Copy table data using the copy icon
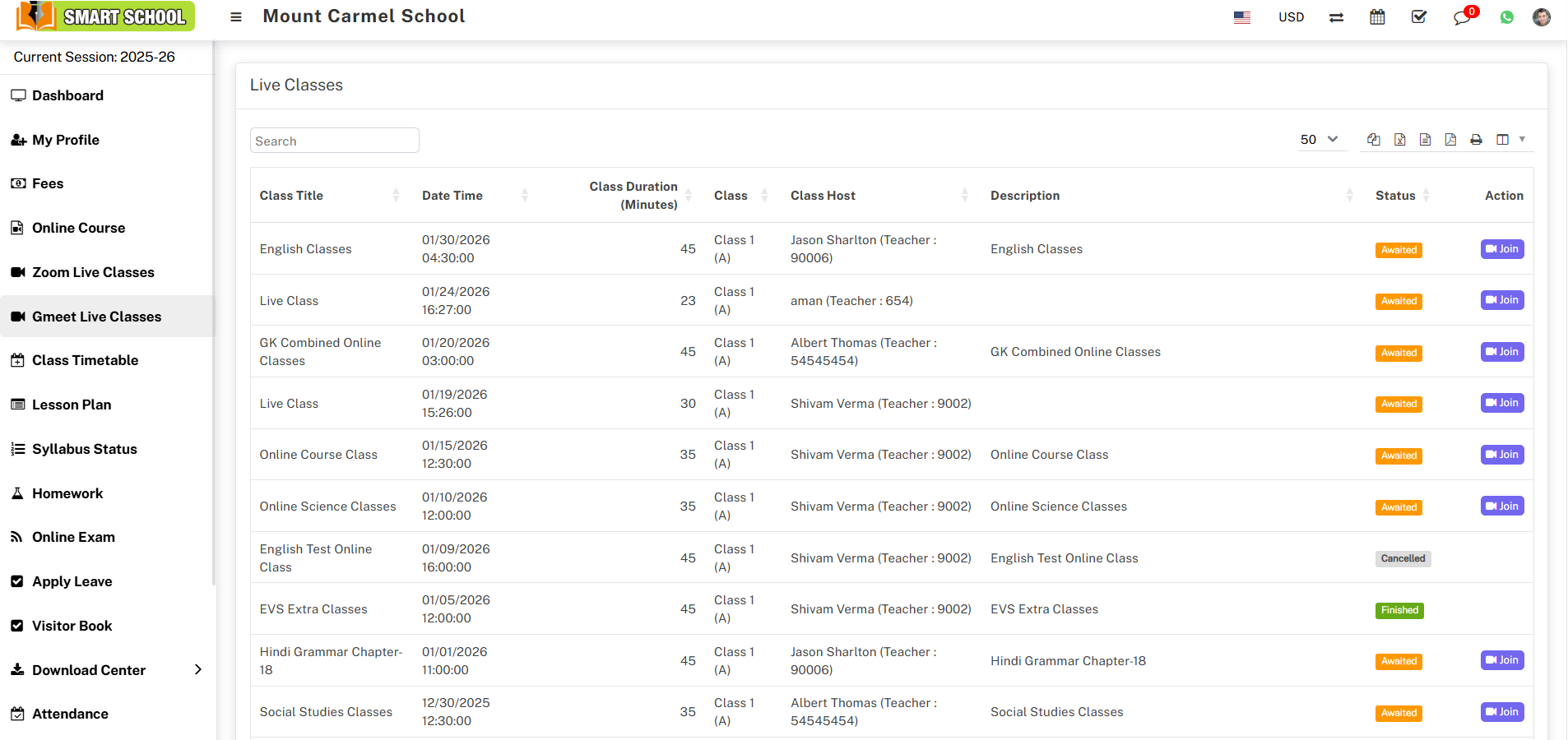Viewport: 1568px width, 740px height. click(x=1373, y=140)
